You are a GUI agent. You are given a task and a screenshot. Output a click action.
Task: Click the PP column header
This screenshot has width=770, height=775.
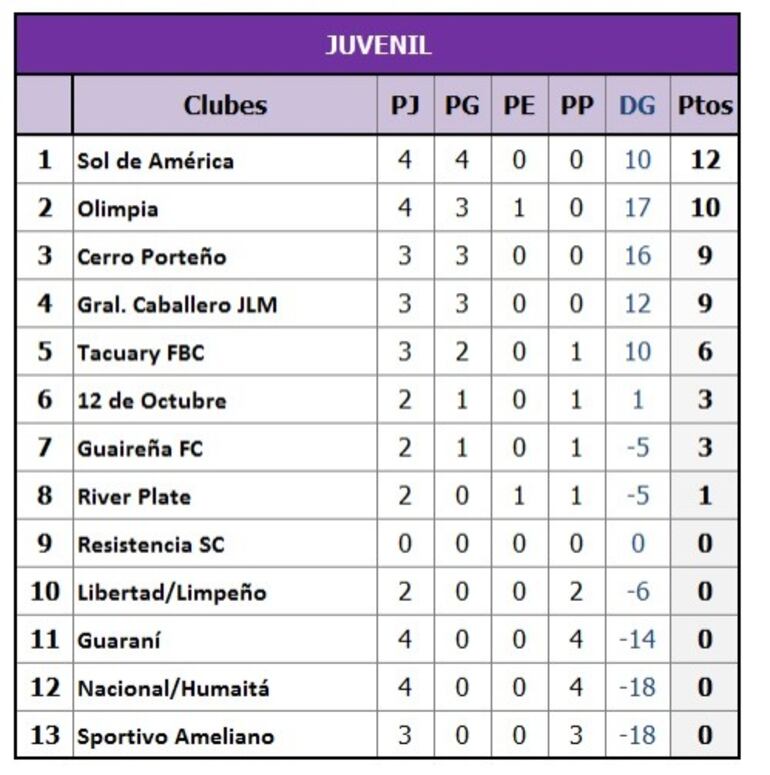tap(576, 105)
